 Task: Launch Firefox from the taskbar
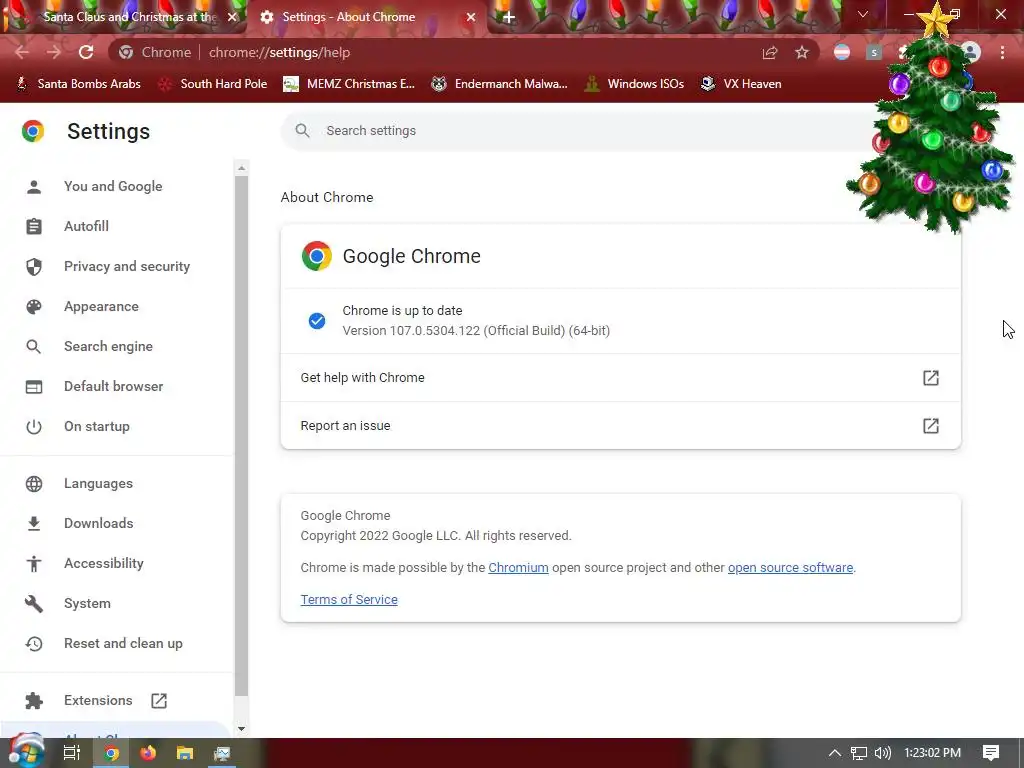148,753
